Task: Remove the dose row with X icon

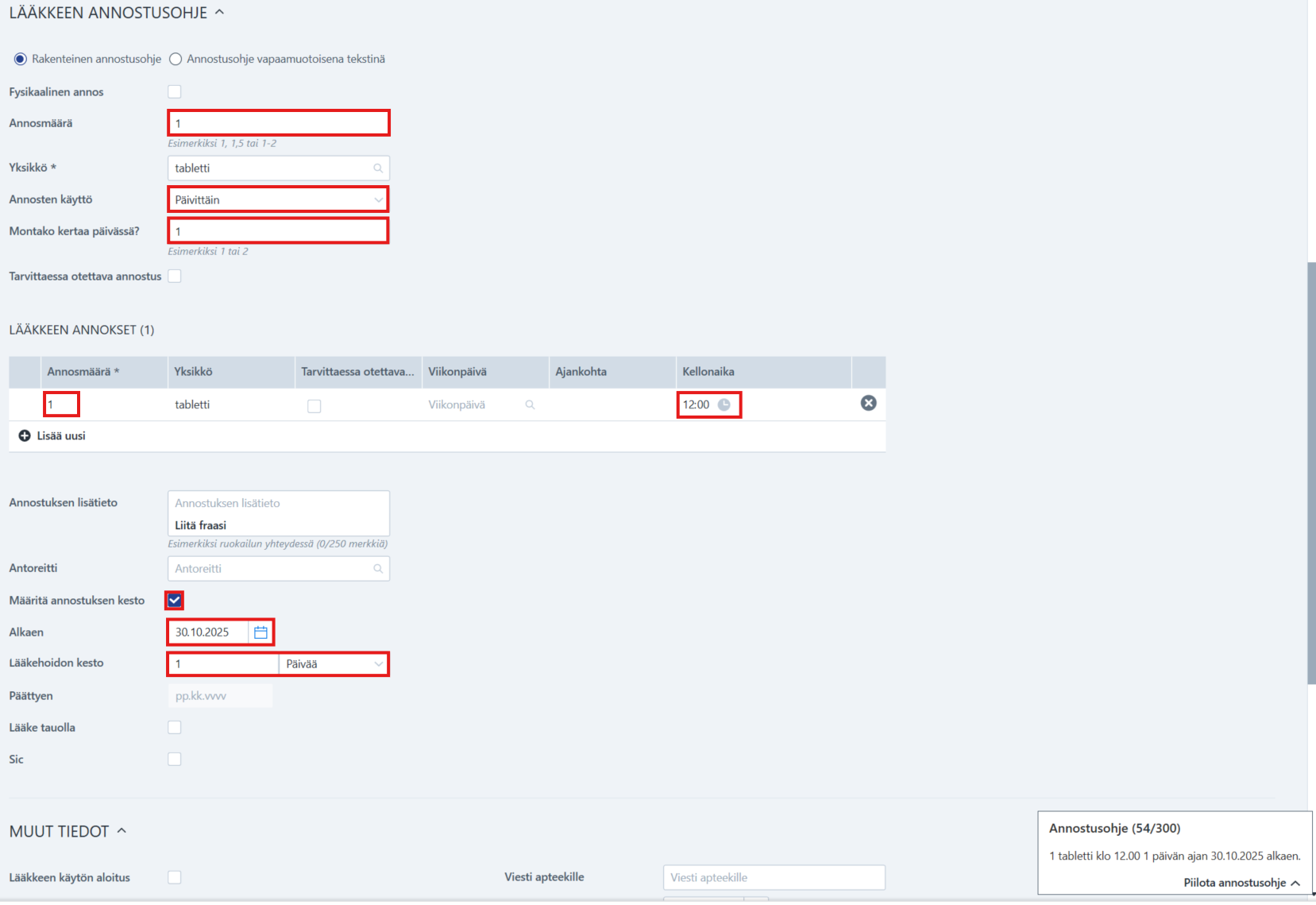Action: 869,404
